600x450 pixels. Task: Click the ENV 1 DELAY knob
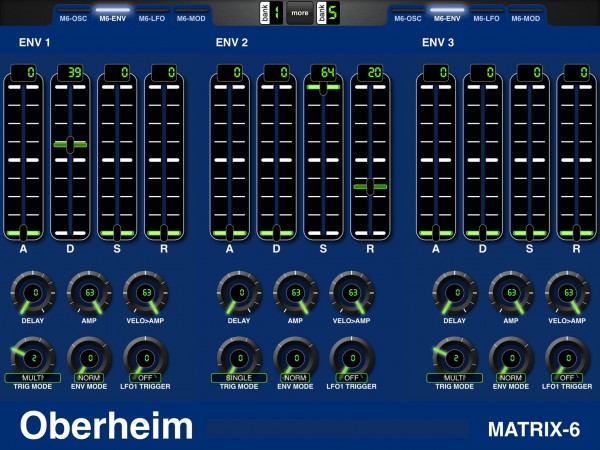33,293
